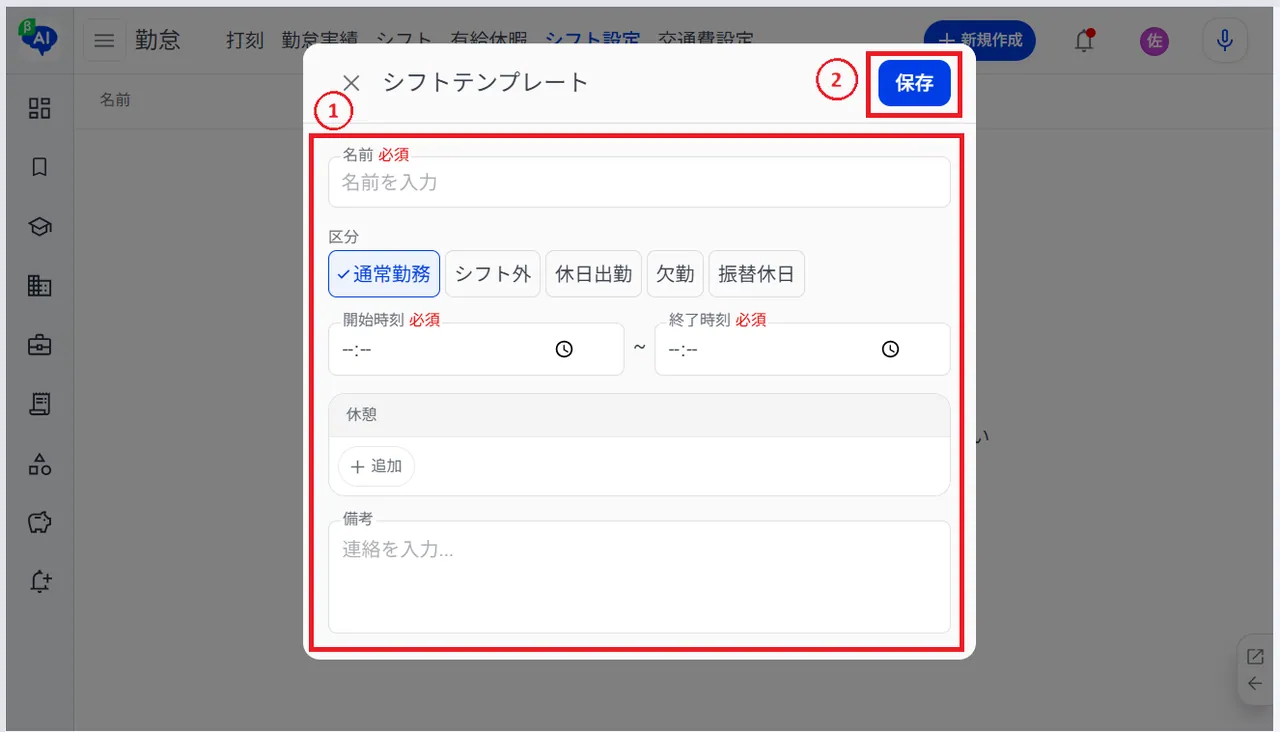Switch to 勤怠実績 tab
The height and width of the screenshot is (732, 1280).
319,40
